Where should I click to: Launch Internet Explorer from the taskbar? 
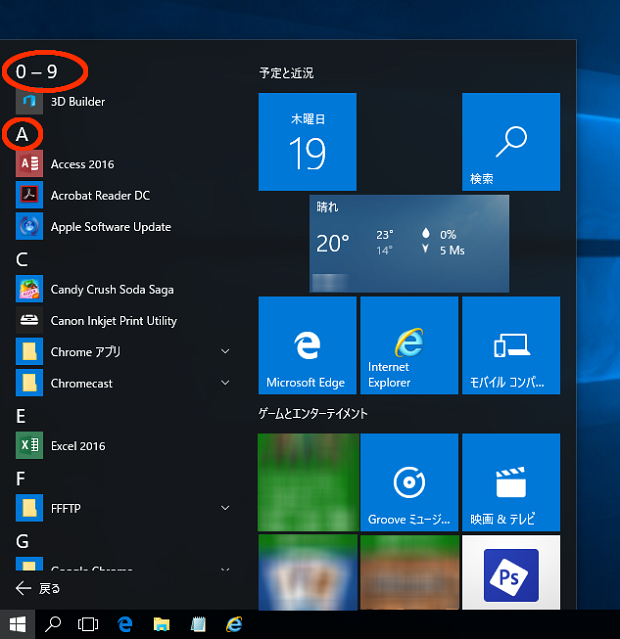234,624
